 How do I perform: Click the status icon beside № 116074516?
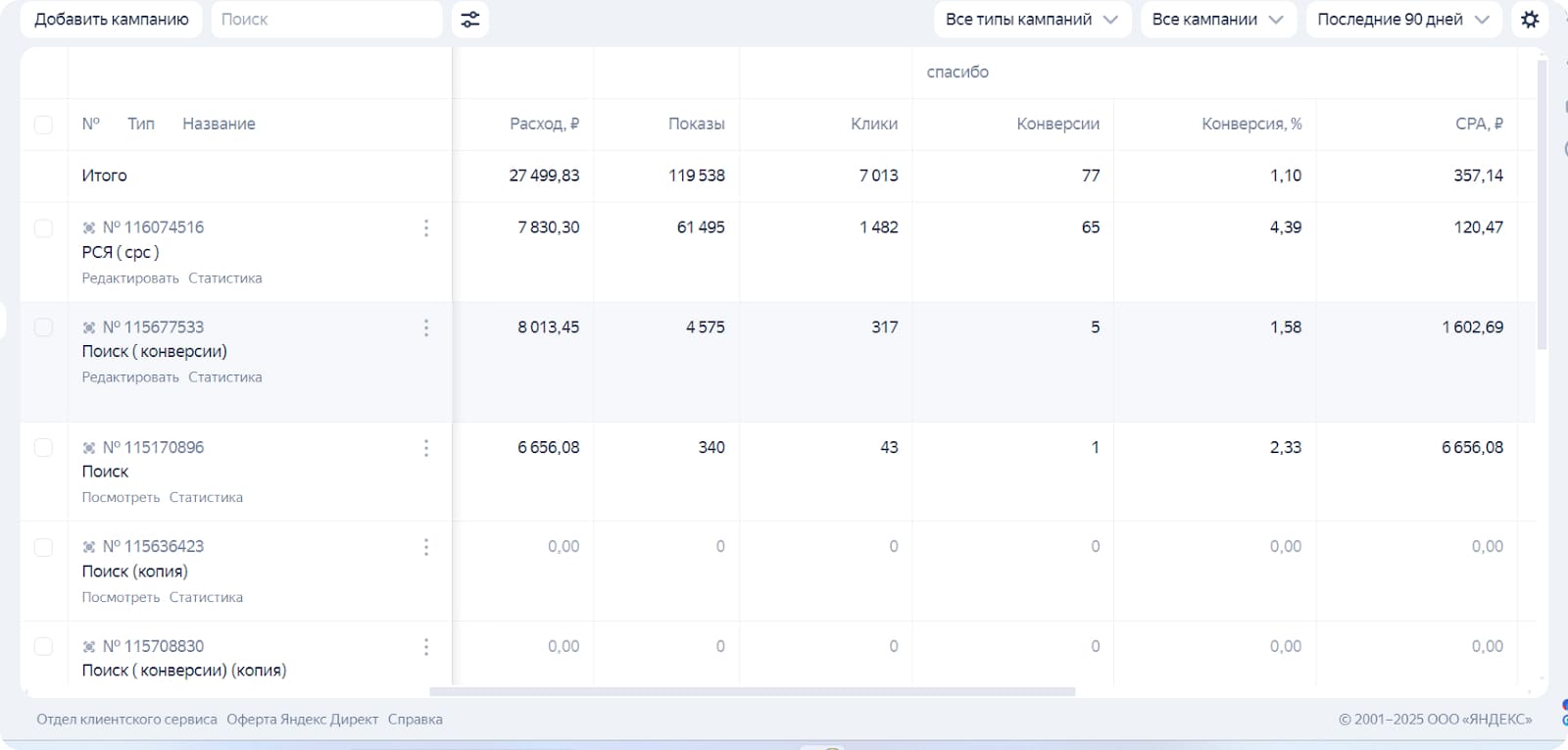point(89,228)
